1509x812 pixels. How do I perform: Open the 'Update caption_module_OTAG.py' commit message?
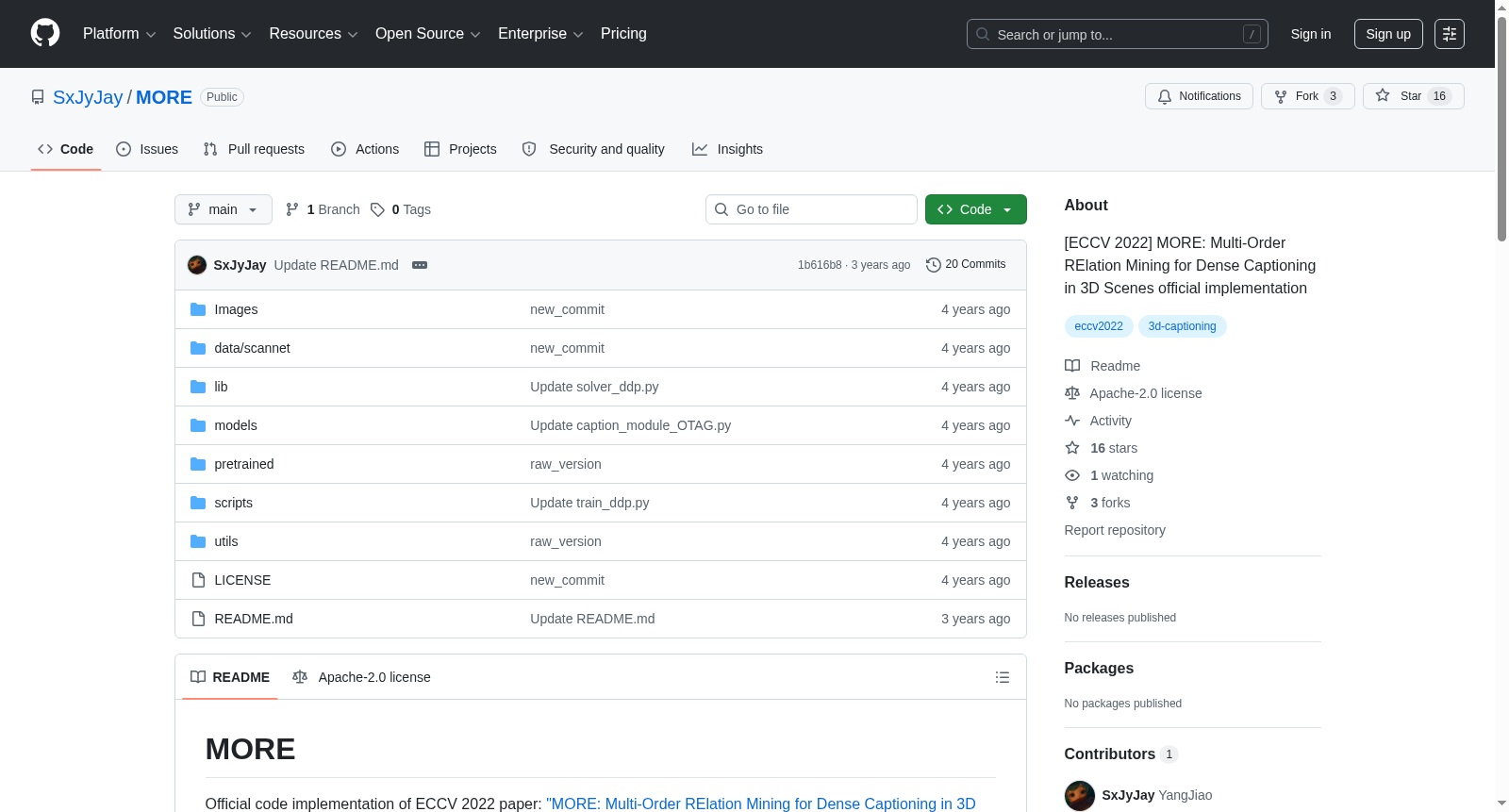tap(630, 425)
